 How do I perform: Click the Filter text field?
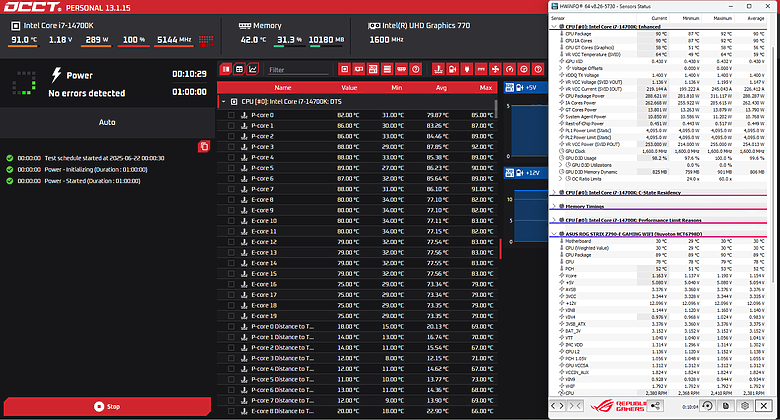(298, 70)
